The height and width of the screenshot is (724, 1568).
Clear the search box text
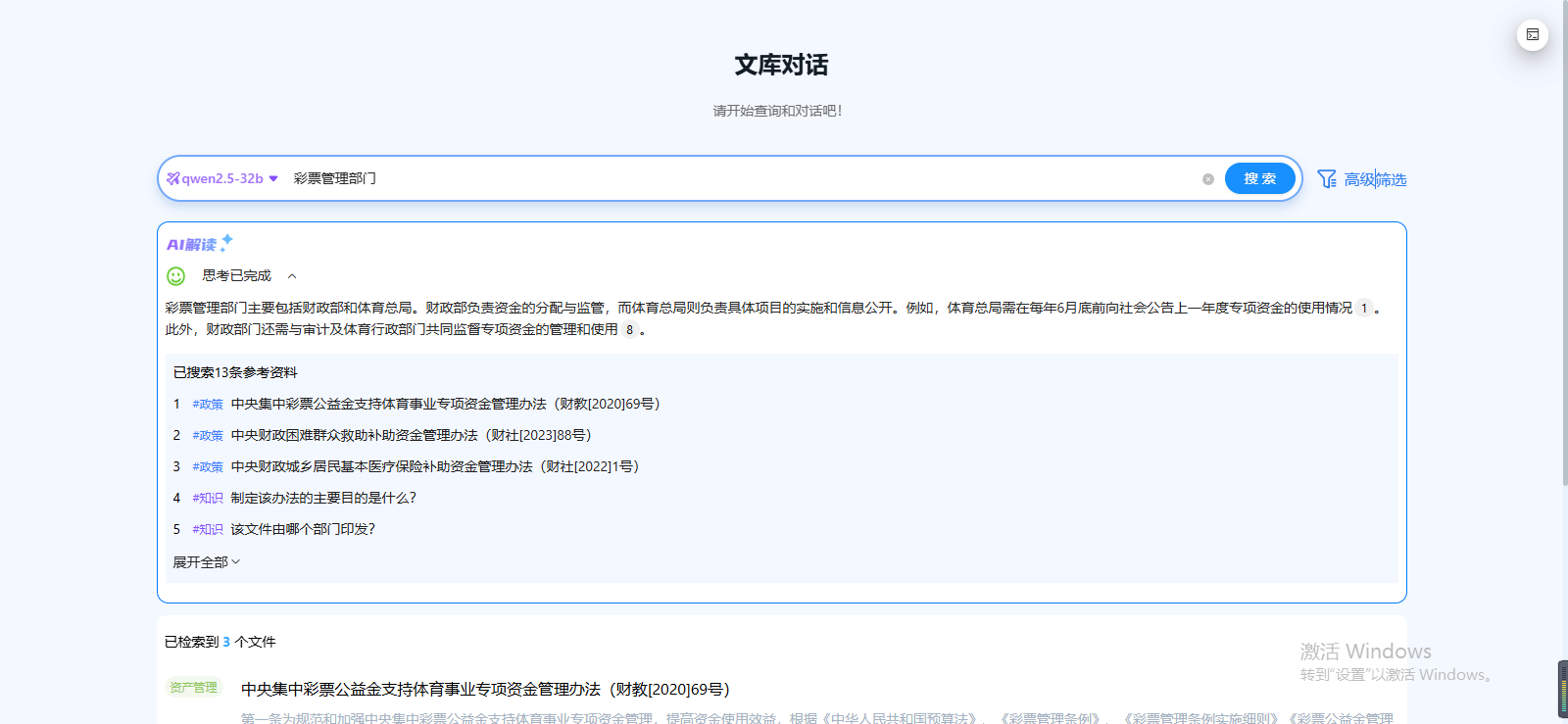[x=1208, y=179]
